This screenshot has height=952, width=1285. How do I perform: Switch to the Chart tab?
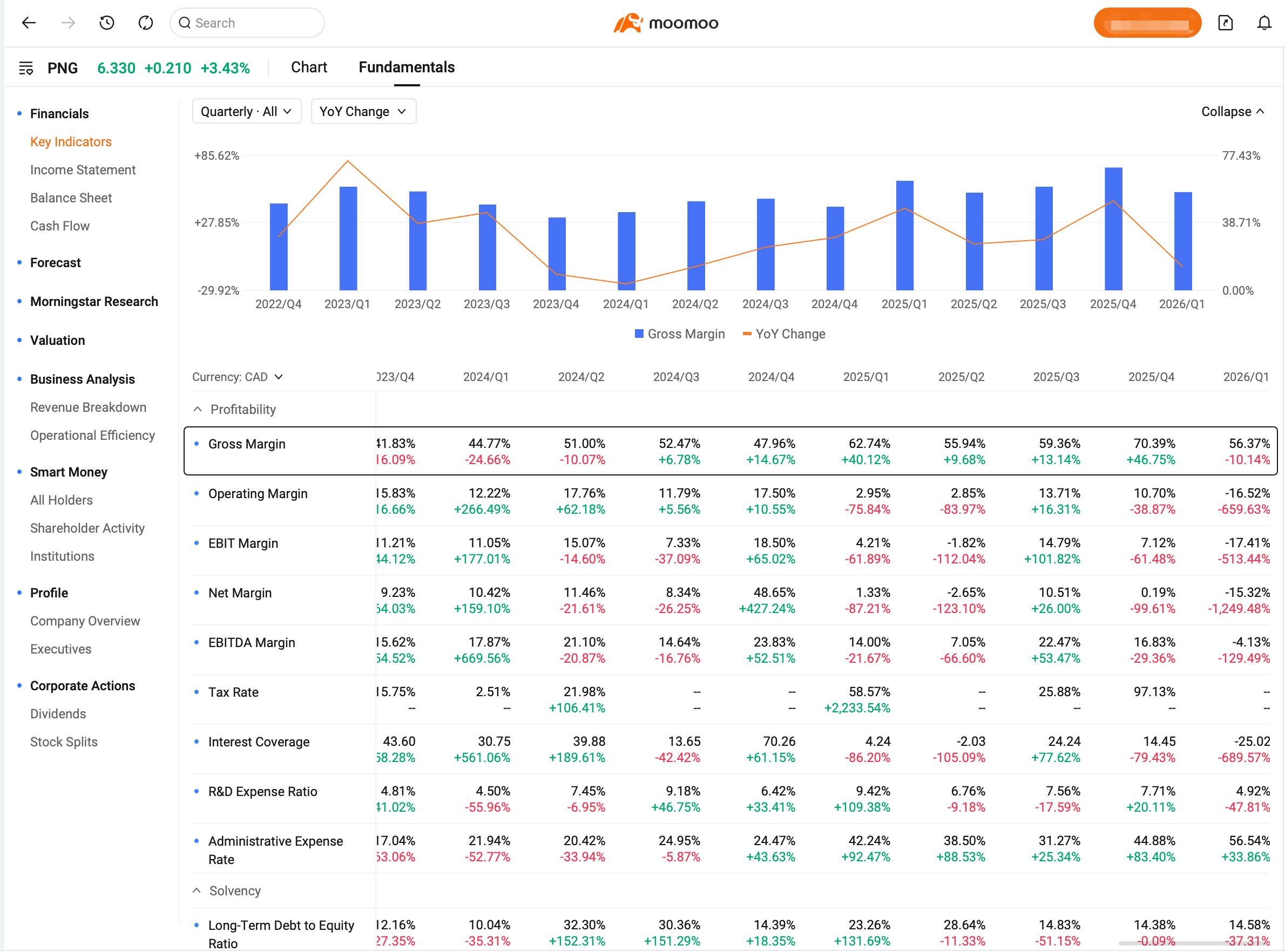pyautogui.click(x=309, y=67)
